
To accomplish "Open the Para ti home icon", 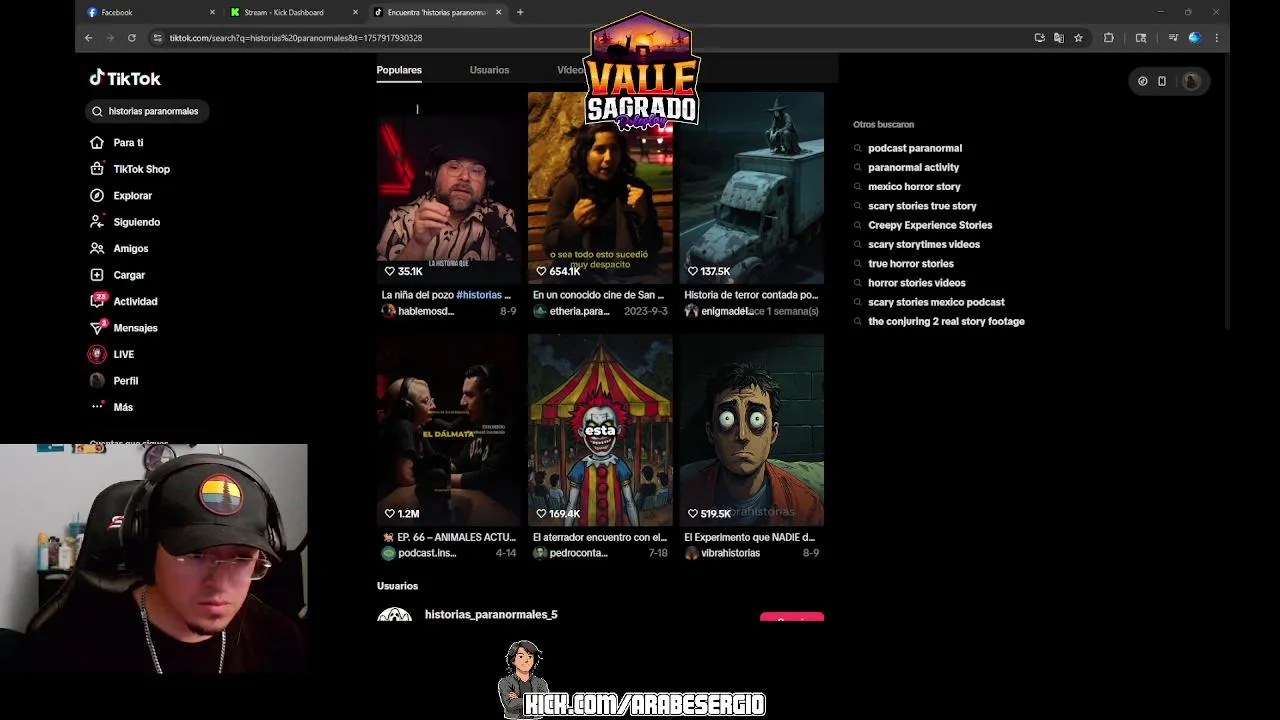I will [x=97, y=142].
